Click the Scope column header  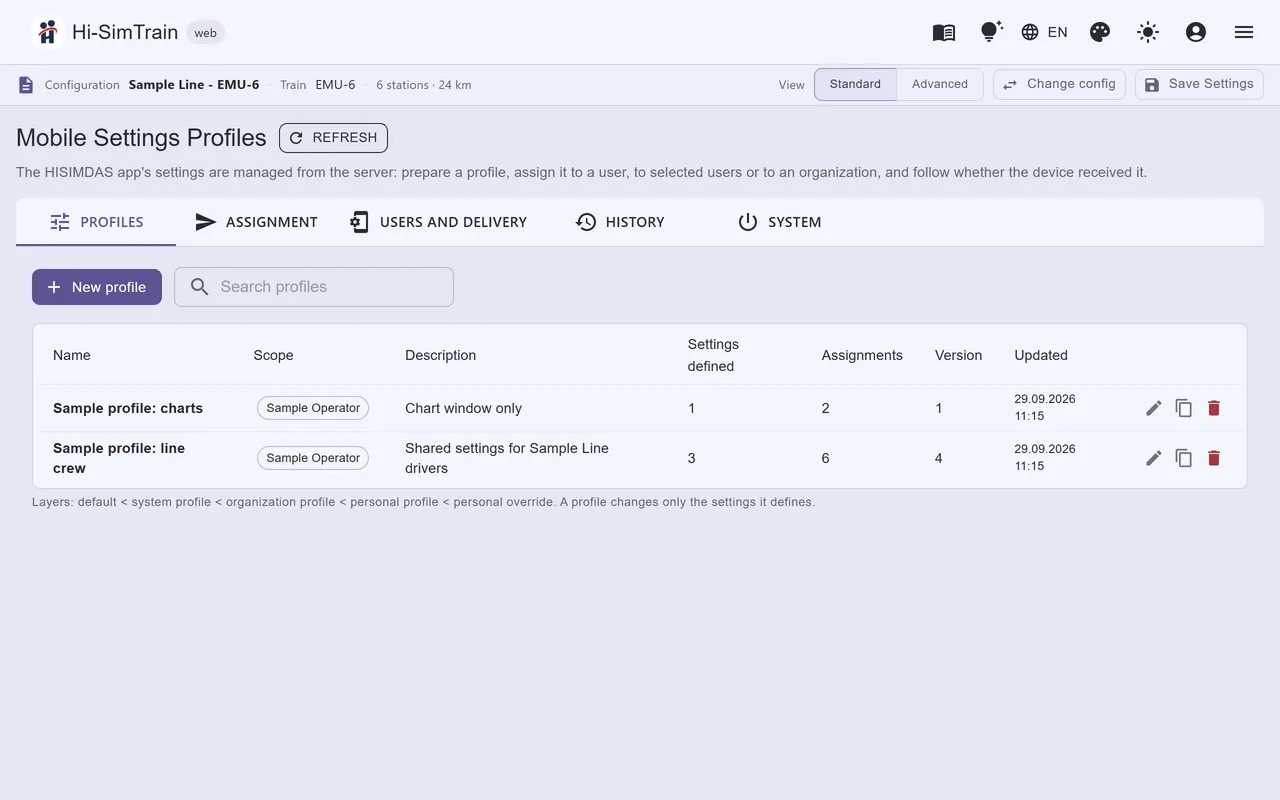click(x=273, y=355)
